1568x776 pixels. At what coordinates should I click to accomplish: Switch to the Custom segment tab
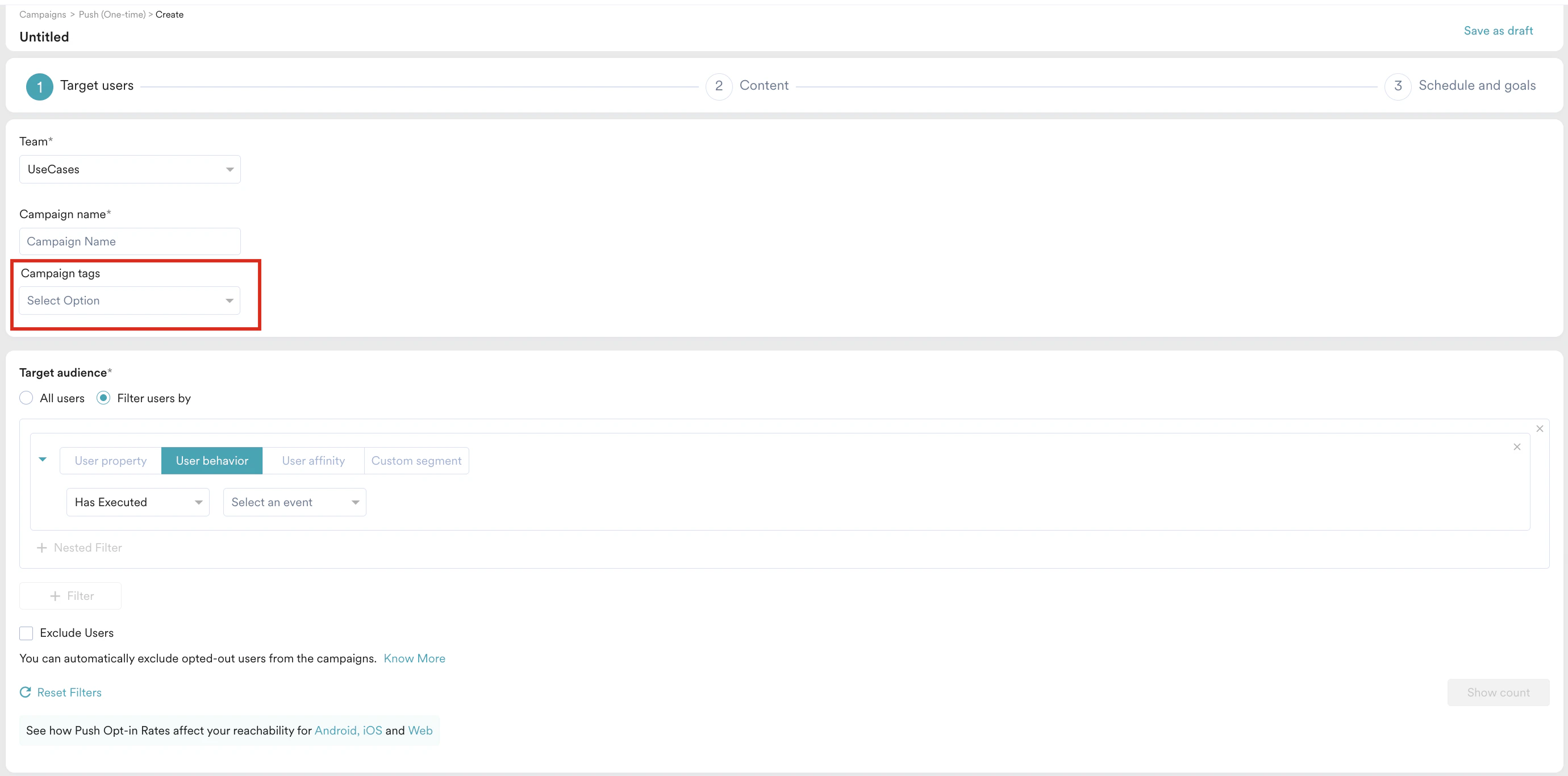pyautogui.click(x=416, y=461)
